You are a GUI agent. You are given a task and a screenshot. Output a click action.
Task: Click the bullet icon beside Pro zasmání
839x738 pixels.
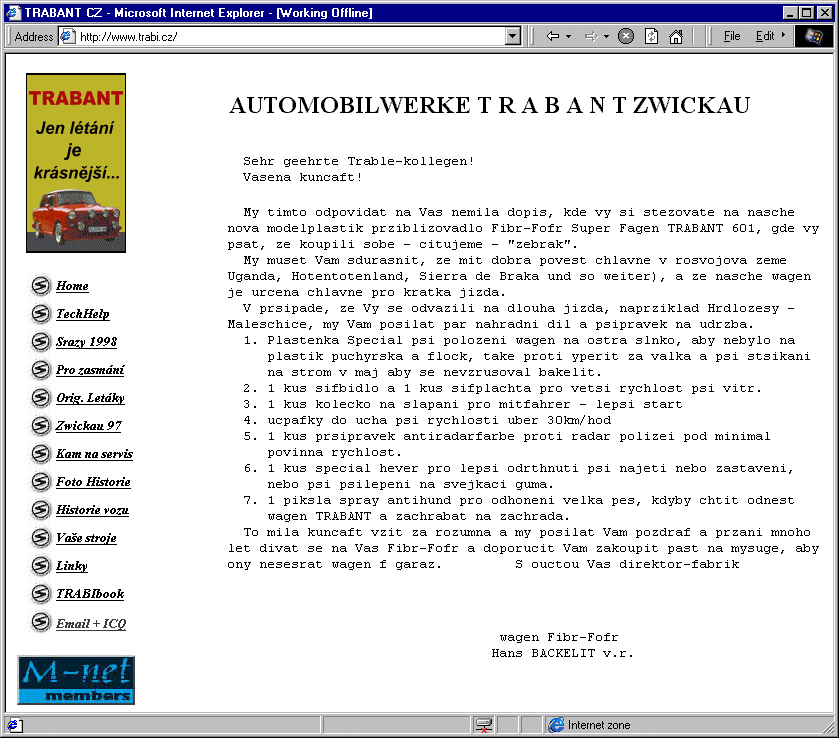pos(41,370)
